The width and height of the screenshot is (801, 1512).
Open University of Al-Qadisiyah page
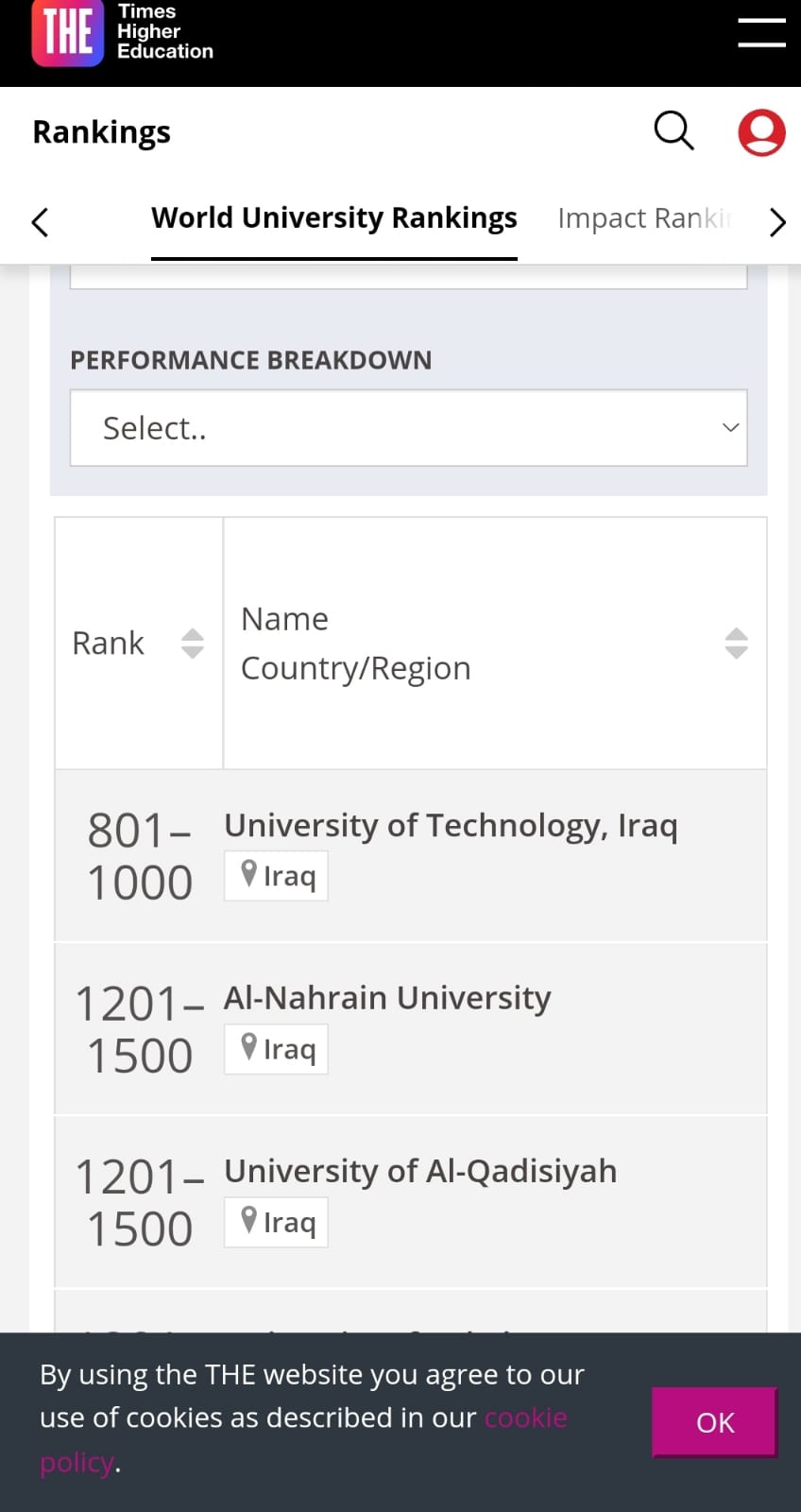(420, 1171)
